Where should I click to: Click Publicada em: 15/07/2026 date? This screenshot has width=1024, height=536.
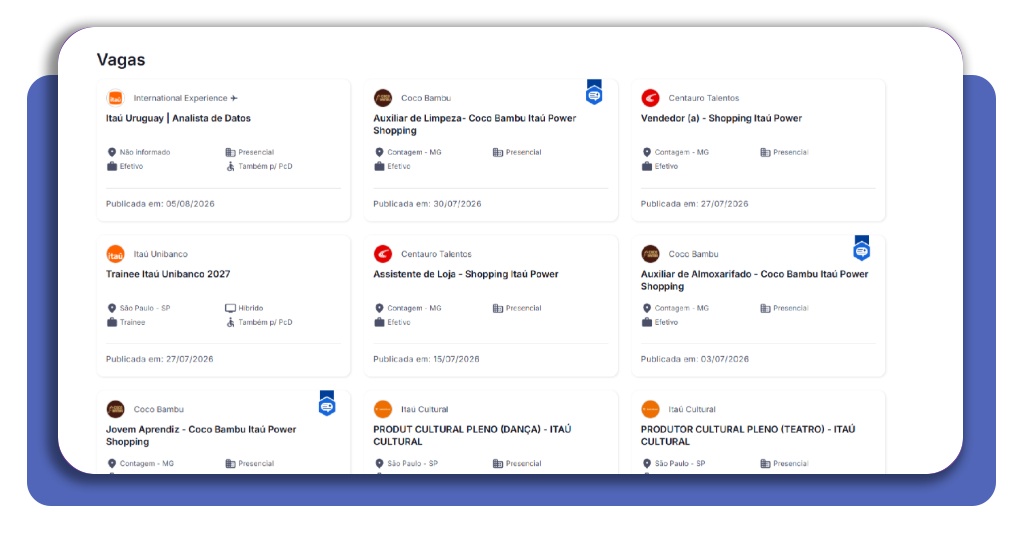click(x=426, y=359)
